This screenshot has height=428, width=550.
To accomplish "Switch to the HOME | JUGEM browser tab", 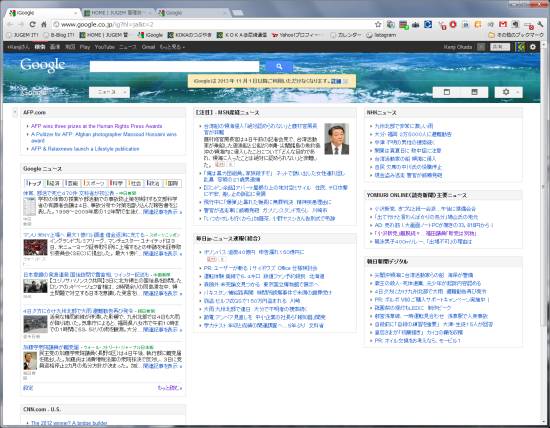I will [118, 13].
